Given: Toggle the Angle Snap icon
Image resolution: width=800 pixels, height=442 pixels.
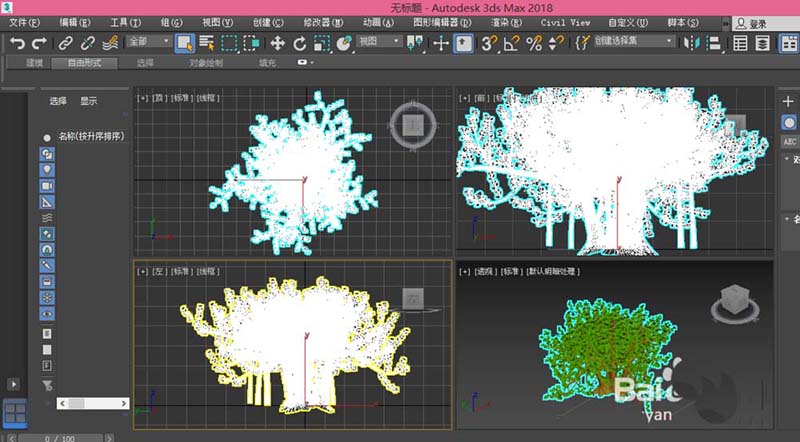Looking at the screenshot, I should click(x=511, y=43).
